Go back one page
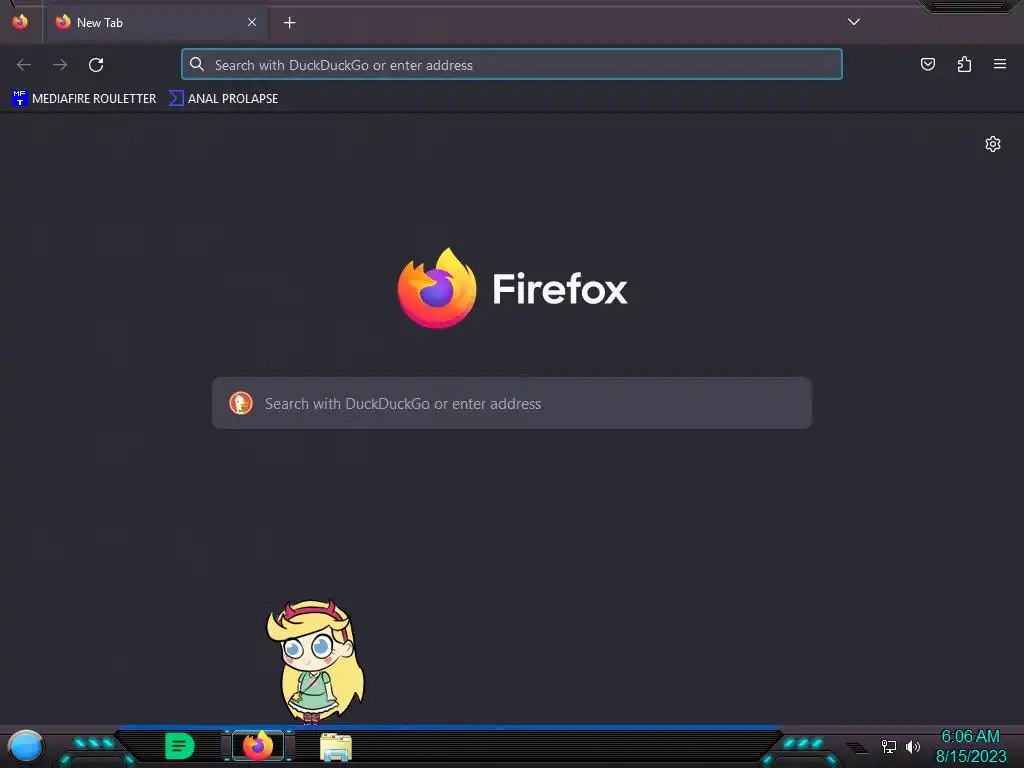The image size is (1024, 768). [x=24, y=65]
